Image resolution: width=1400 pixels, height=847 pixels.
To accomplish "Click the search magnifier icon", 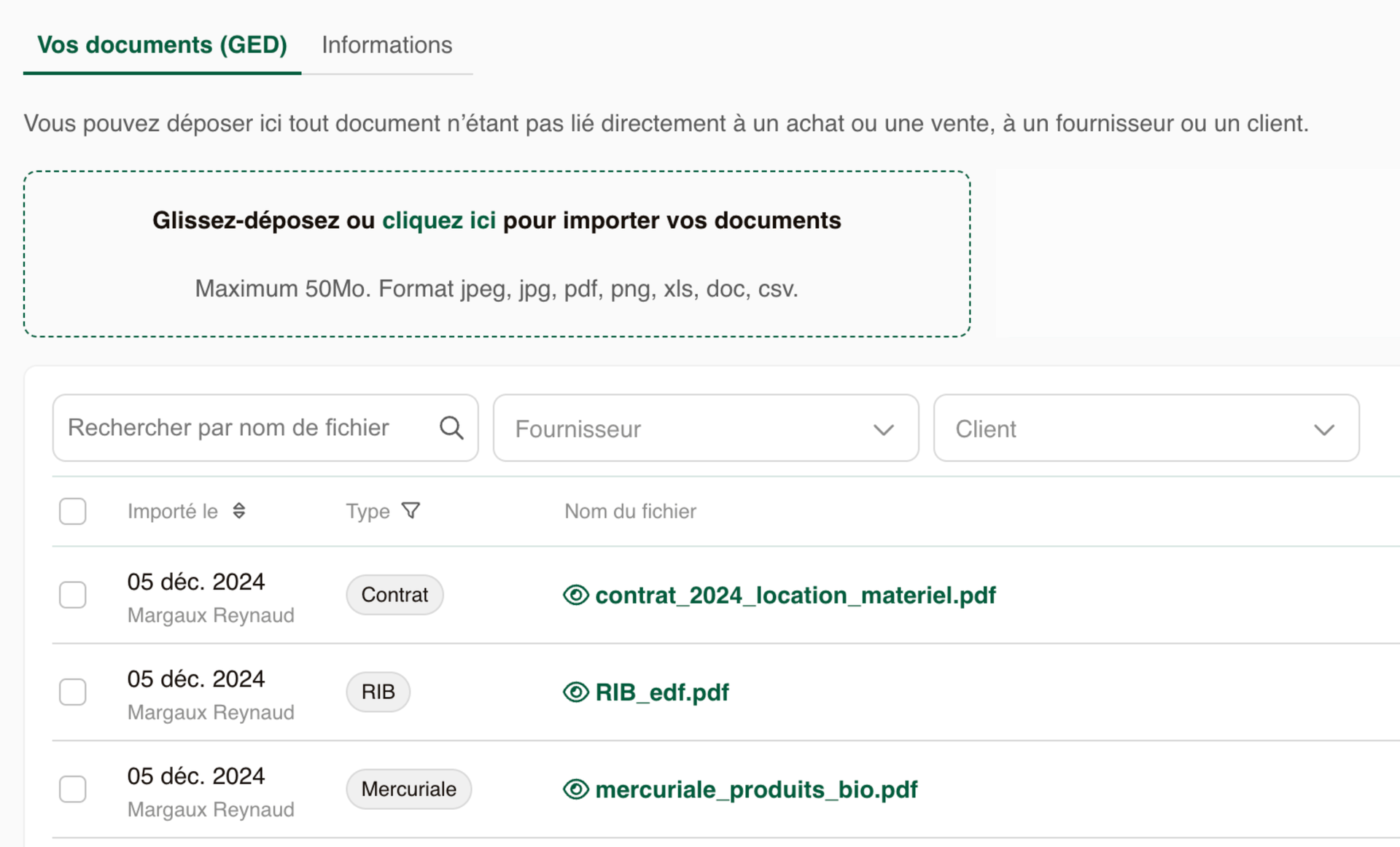I will tap(451, 428).
